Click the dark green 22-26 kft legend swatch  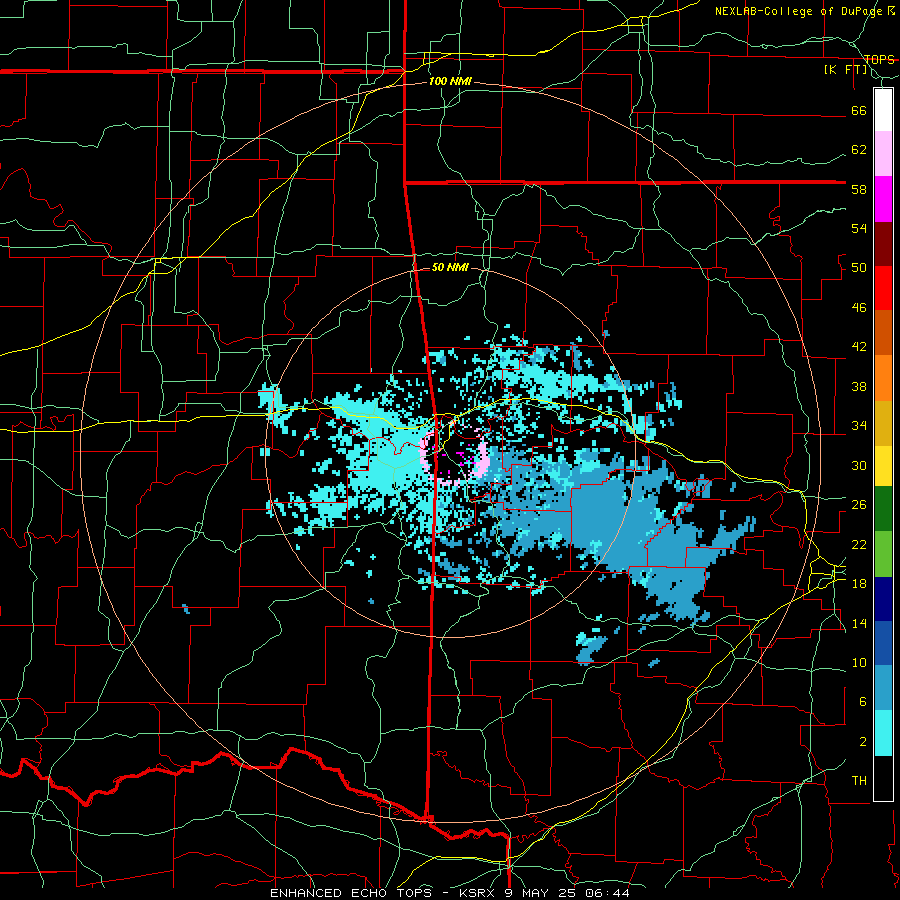click(883, 509)
